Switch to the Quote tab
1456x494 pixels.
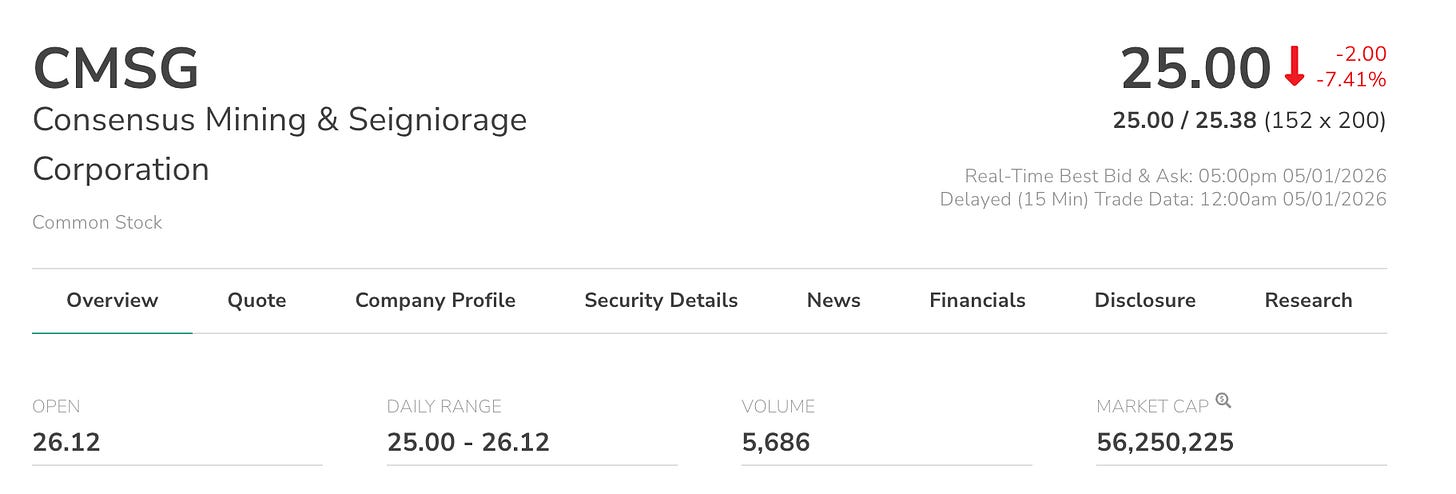coord(257,300)
